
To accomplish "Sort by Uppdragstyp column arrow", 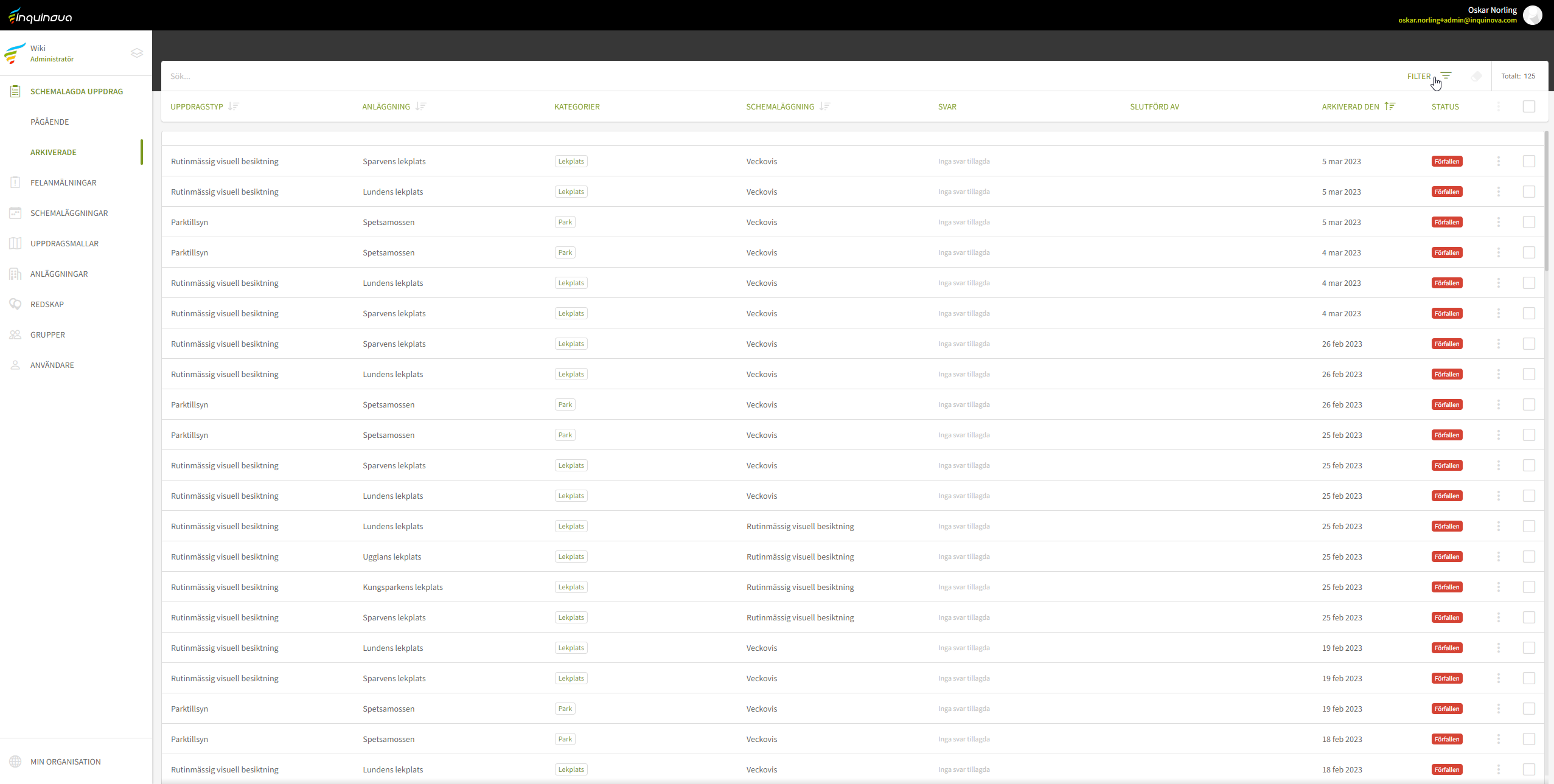I will pyautogui.click(x=234, y=106).
